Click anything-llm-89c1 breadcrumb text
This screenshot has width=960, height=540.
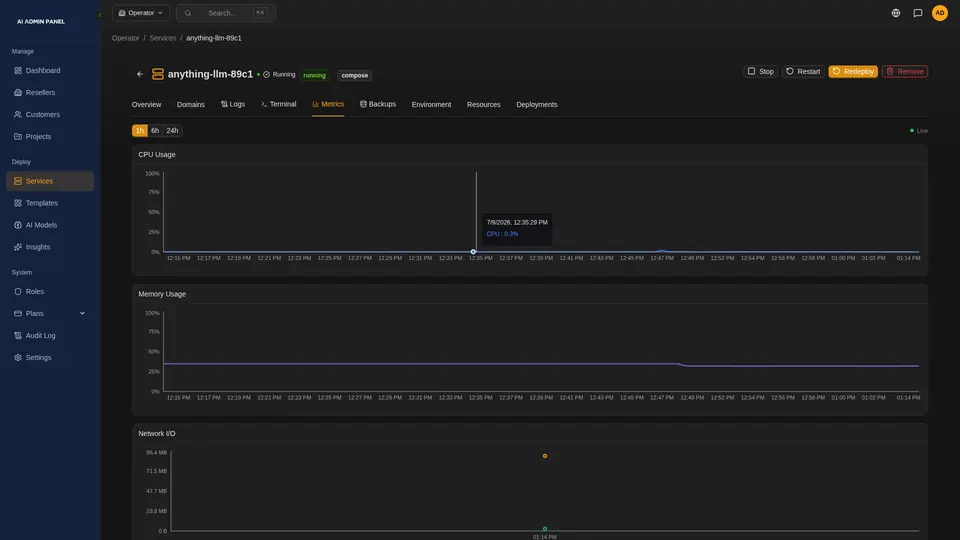214,38
